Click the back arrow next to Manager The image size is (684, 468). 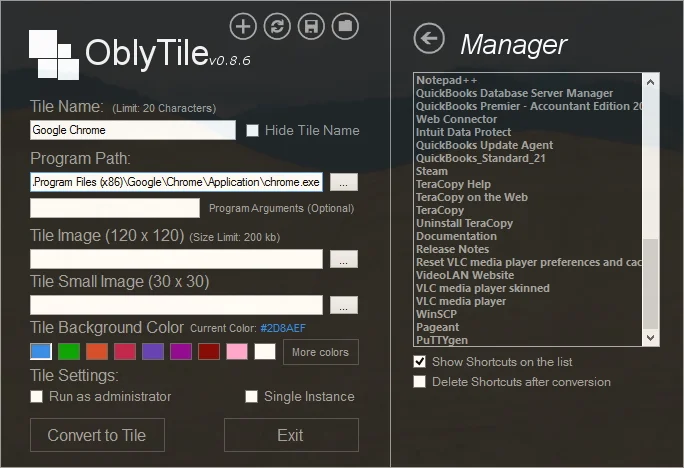point(429,38)
